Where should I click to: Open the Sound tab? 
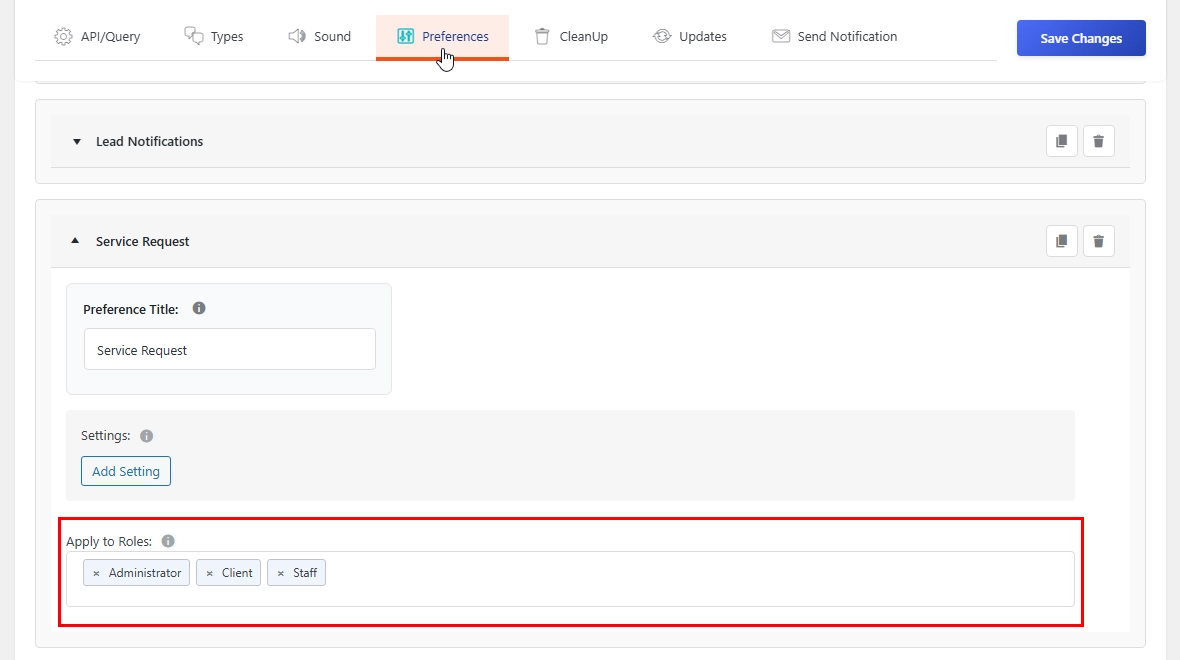tap(320, 36)
